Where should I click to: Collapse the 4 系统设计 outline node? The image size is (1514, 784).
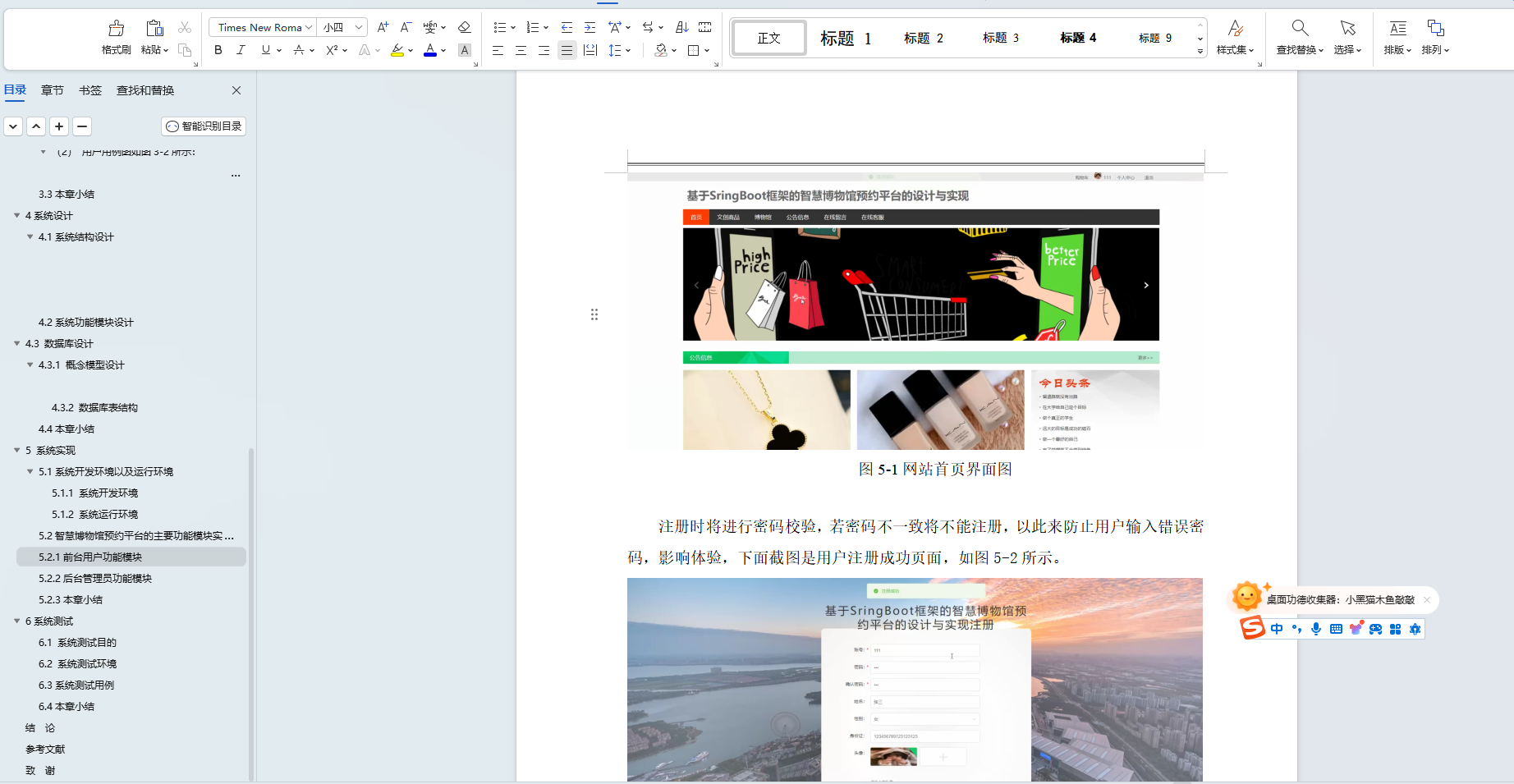click(16, 216)
